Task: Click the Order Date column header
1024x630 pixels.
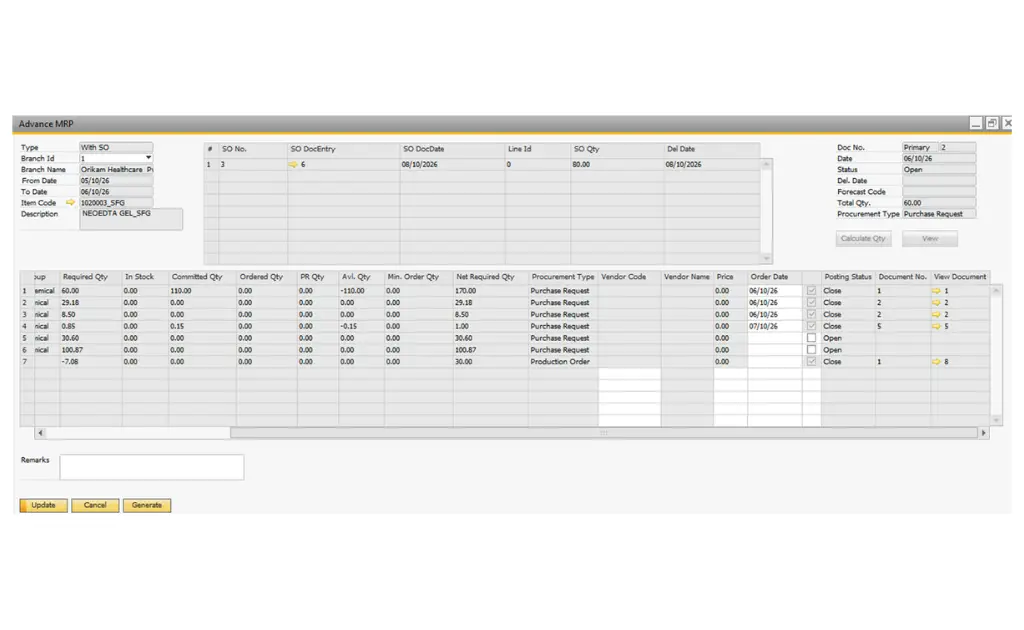Action: pos(775,277)
